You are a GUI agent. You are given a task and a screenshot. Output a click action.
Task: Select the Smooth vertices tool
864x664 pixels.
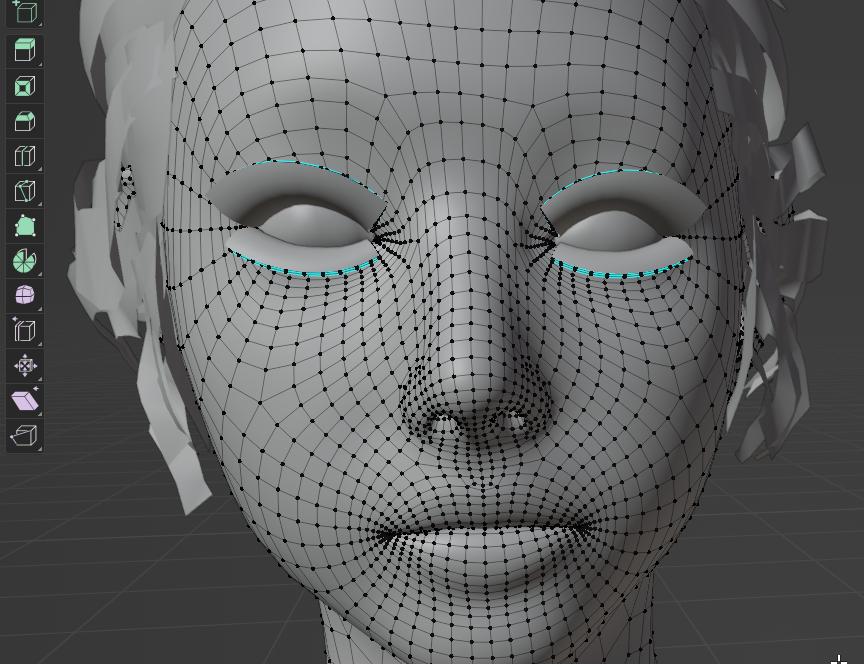pos(25,295)
